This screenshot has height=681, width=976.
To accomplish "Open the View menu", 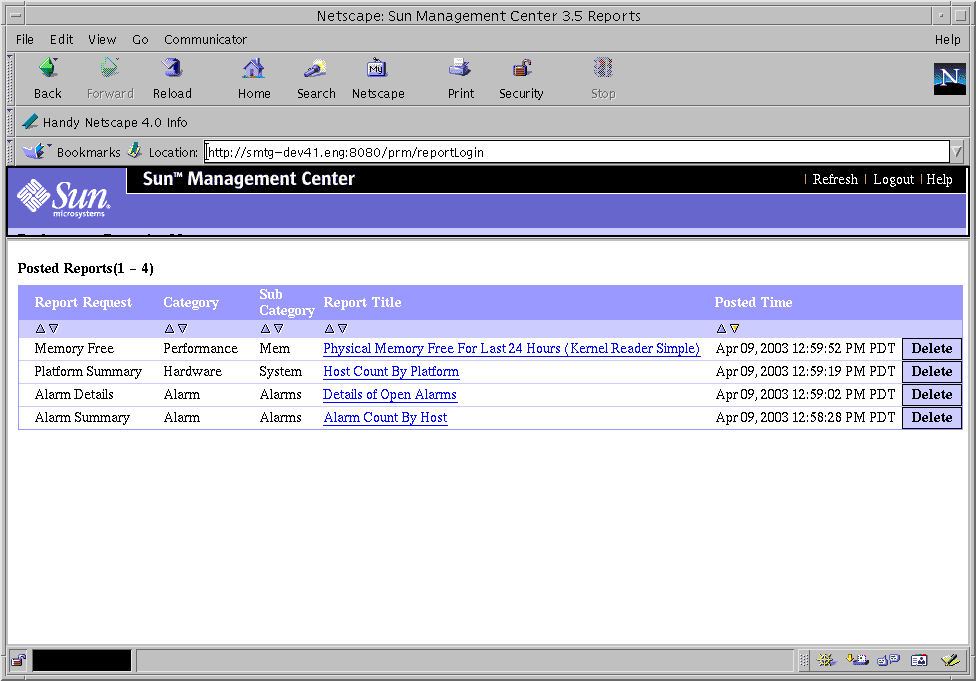I will pos(102,40).
